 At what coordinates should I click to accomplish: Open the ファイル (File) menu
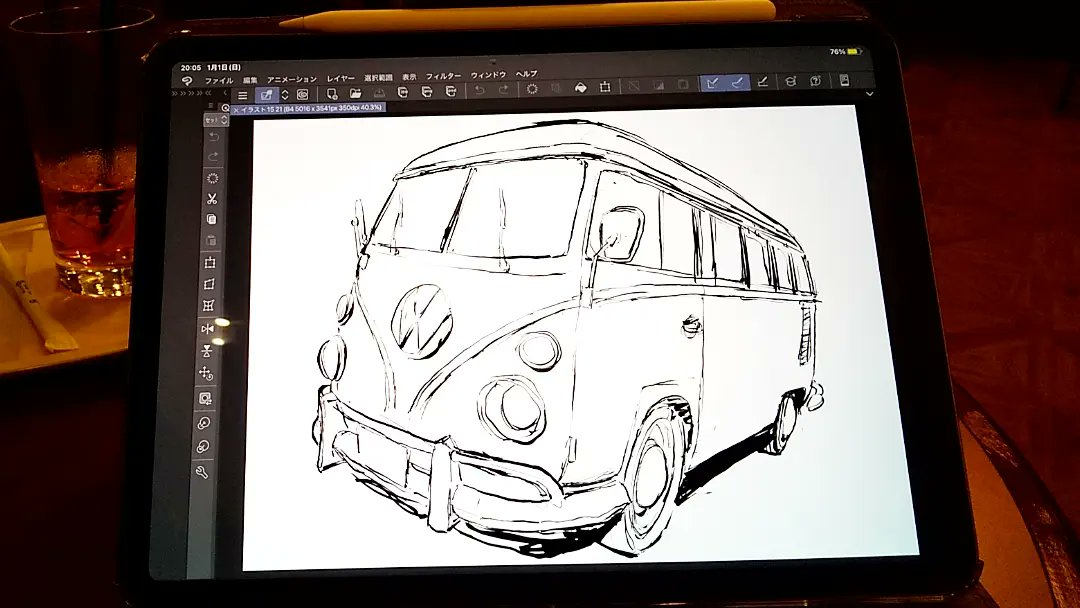(x=219, y=81)
